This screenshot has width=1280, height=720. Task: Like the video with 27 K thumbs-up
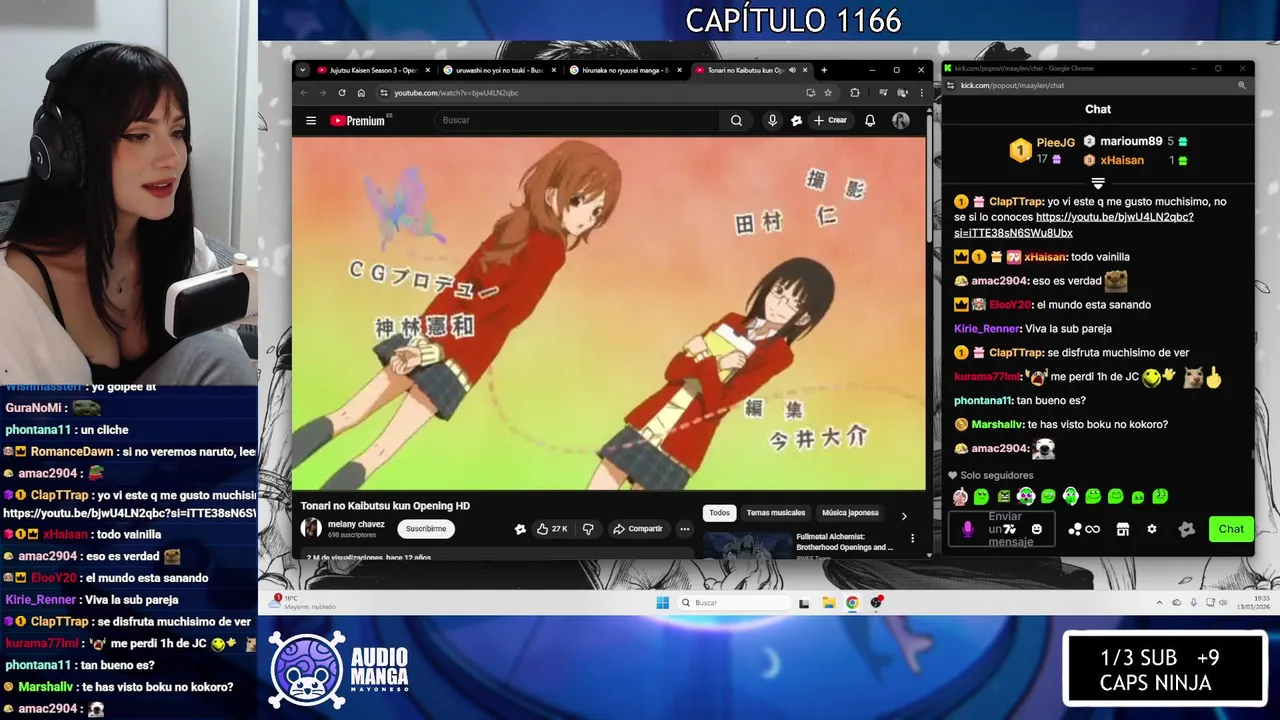pyautogui.click(x=552, y=529)
